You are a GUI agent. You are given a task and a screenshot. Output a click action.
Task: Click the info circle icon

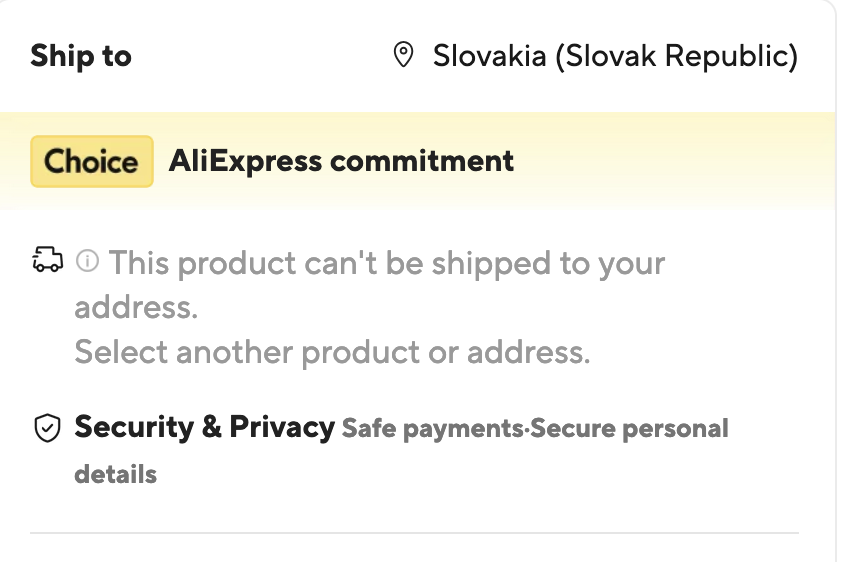88,262
